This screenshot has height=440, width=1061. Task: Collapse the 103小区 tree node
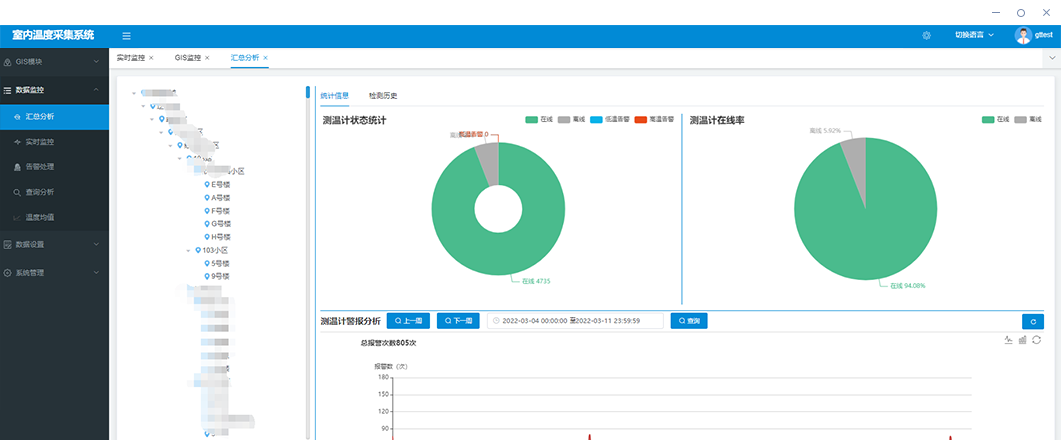pos(189,250)
